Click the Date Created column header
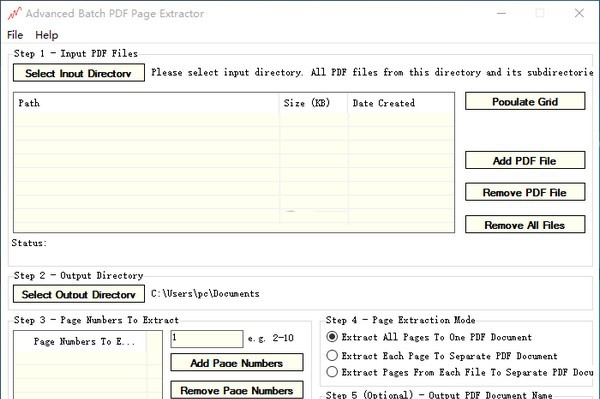The width and height of the screenshot is (600, 399). [x=401, y=103]
